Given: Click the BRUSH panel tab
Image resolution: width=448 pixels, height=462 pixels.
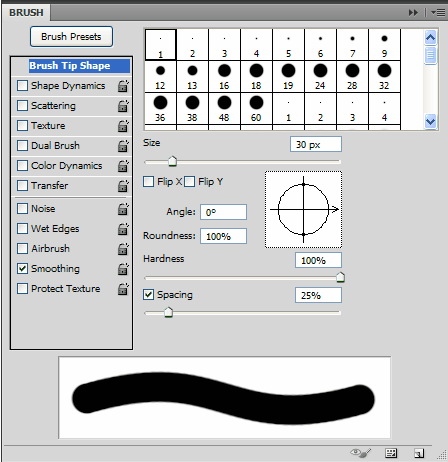Looking at the screenshot, I should (26, 13).
